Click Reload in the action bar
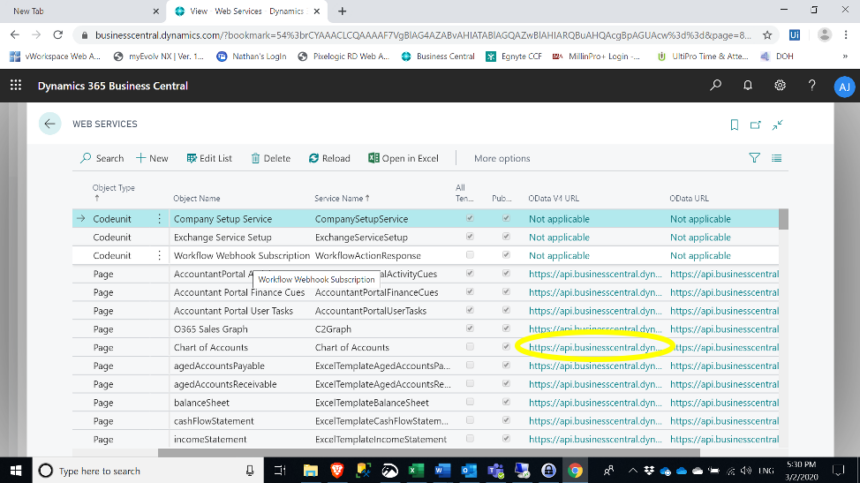Image resolution: width=860 pixels, height=483 pixels. click(329, 158)
